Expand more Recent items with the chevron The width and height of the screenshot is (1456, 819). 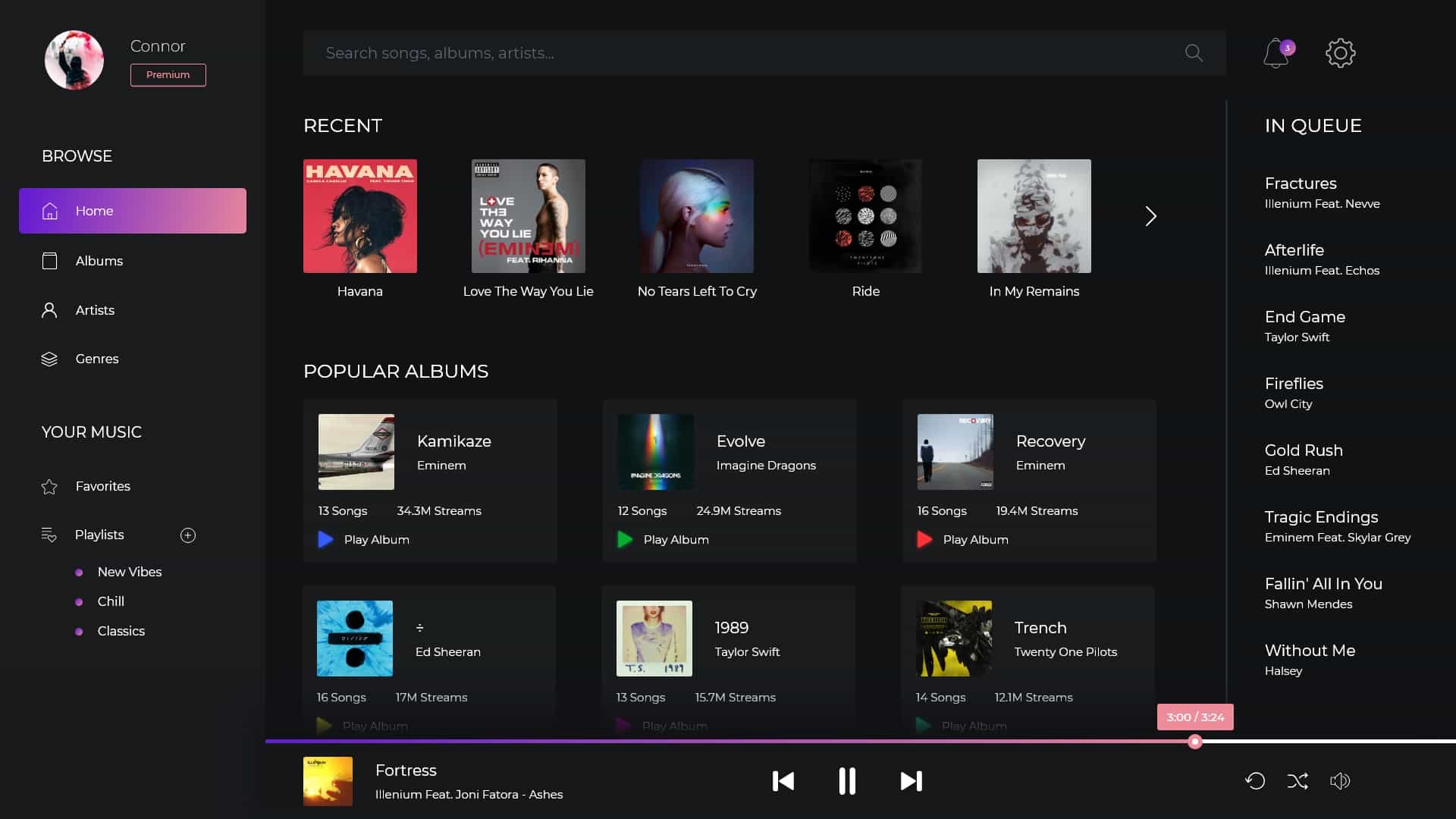pyautogui.click(x=1150, y=216)
